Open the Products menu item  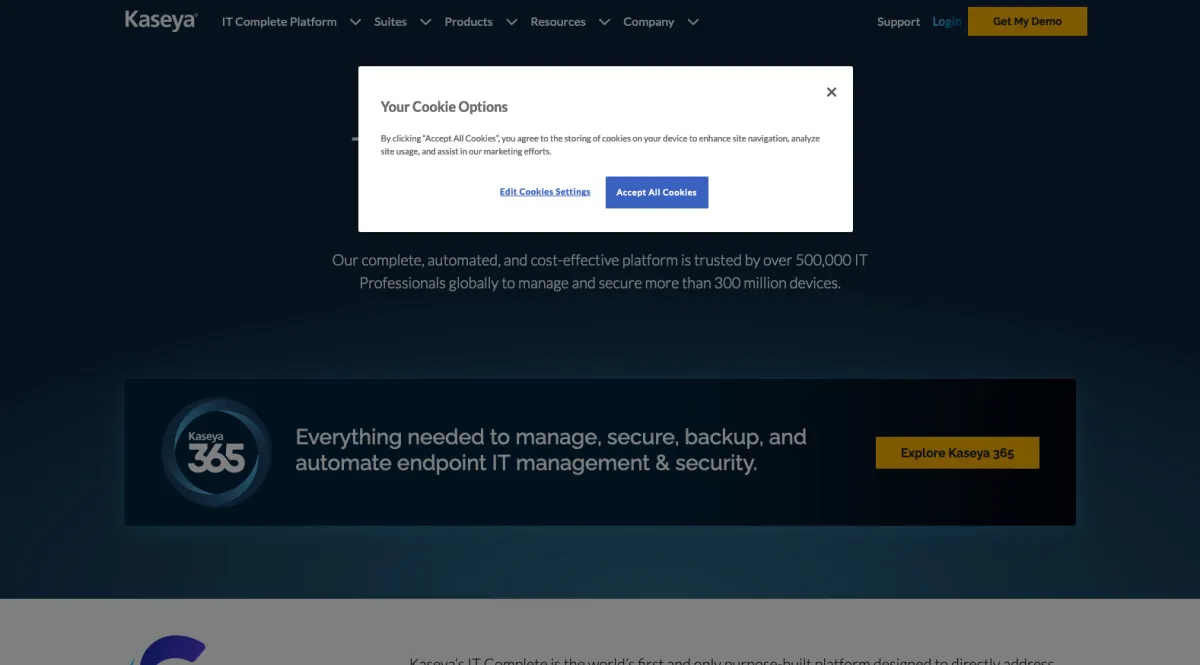pyautogui.click(x=469, y=22)
